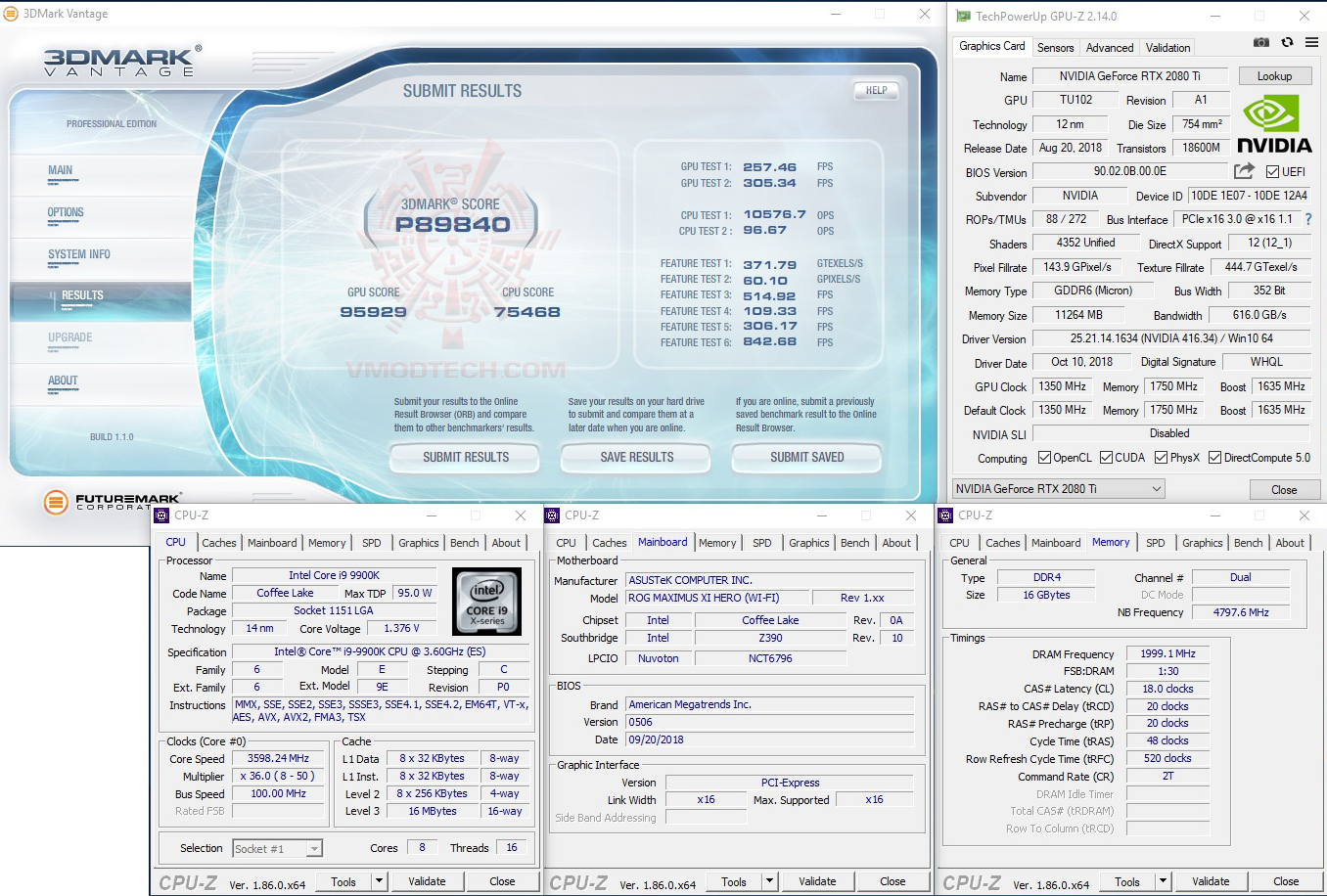
Task: Click the GPU-Z refresh icon
Action: coord(1287,42)
